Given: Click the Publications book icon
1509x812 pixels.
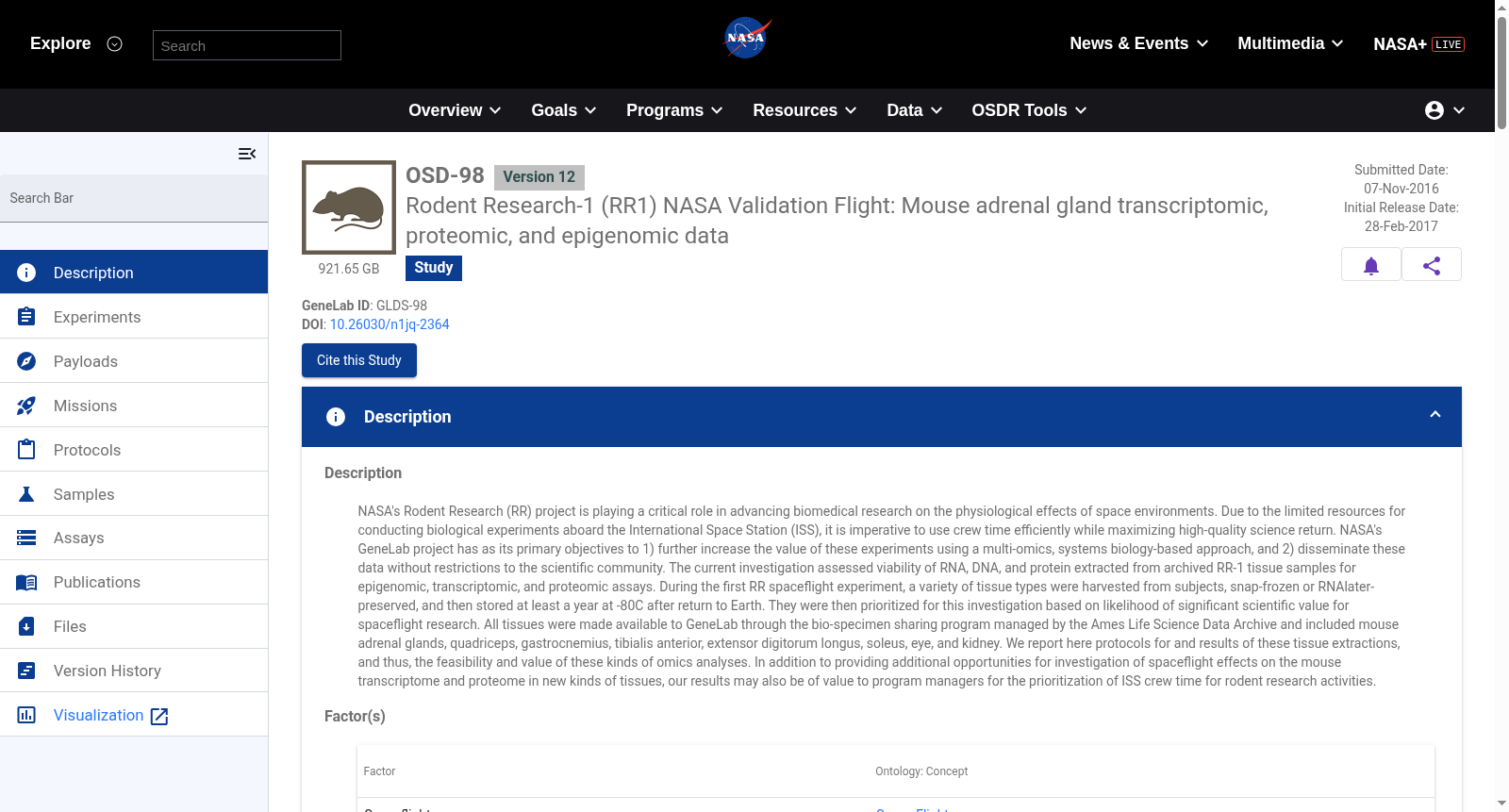Looking at the screenshot, I should click(26, 583).
